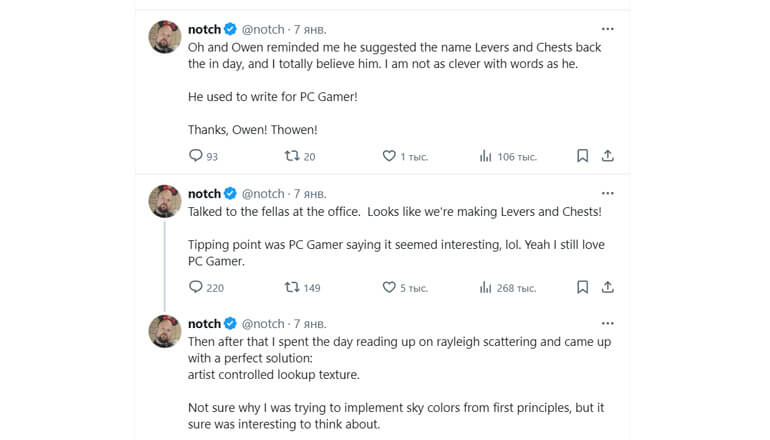This screenshot has width=770, height=440.
Task: Click the @notch handle on the third tweet
Action: [263, 324]
